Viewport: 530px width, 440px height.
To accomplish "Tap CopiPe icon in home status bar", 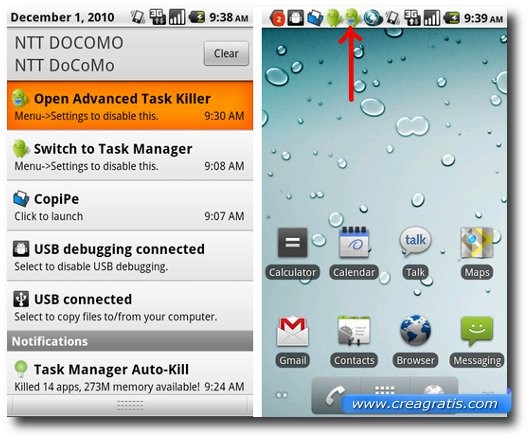I will pos(315,18).
